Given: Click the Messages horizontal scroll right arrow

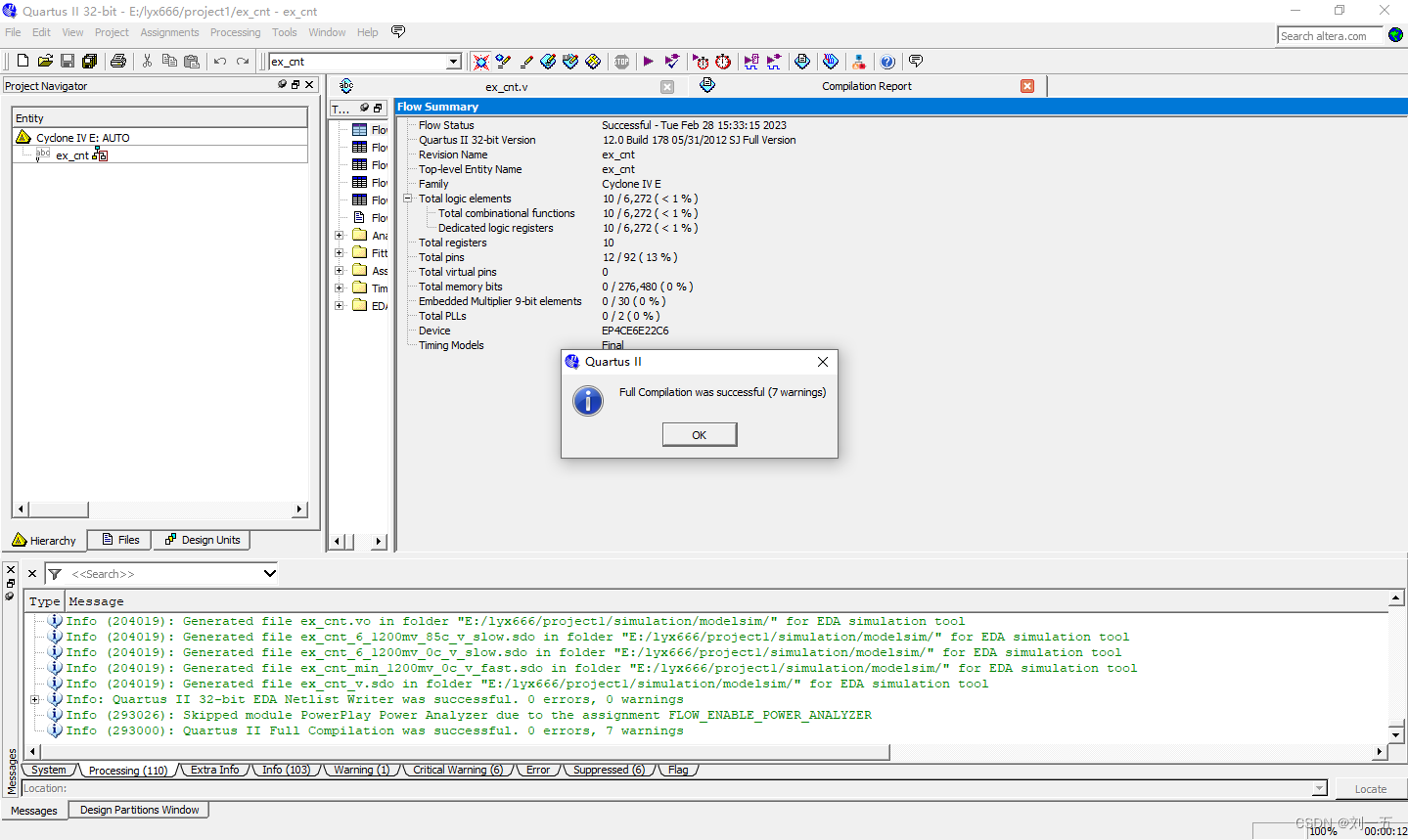Looking at the screenshot, I should (1380, 752).
